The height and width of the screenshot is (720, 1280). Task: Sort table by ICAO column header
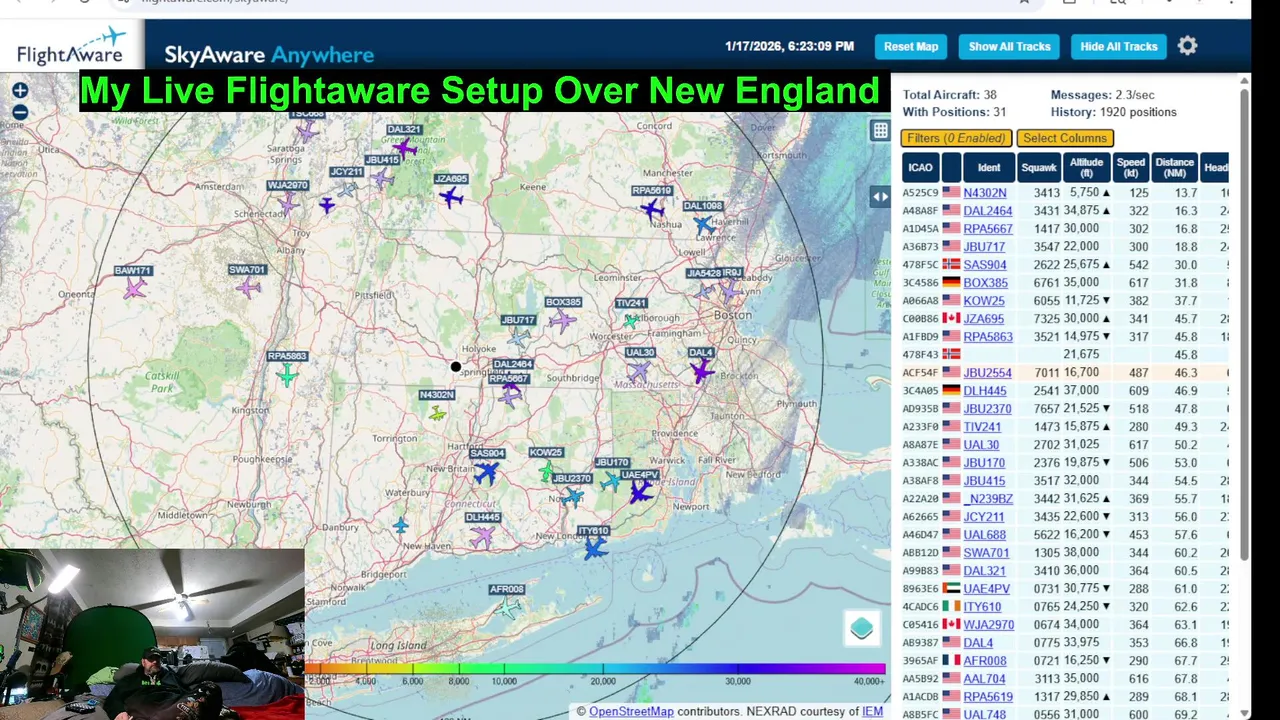pyautogui.click(x=920, y=167)
